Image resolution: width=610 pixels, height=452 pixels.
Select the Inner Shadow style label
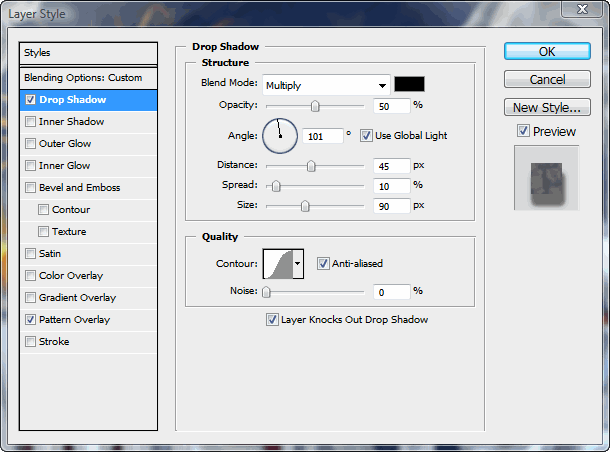(72, 122)
